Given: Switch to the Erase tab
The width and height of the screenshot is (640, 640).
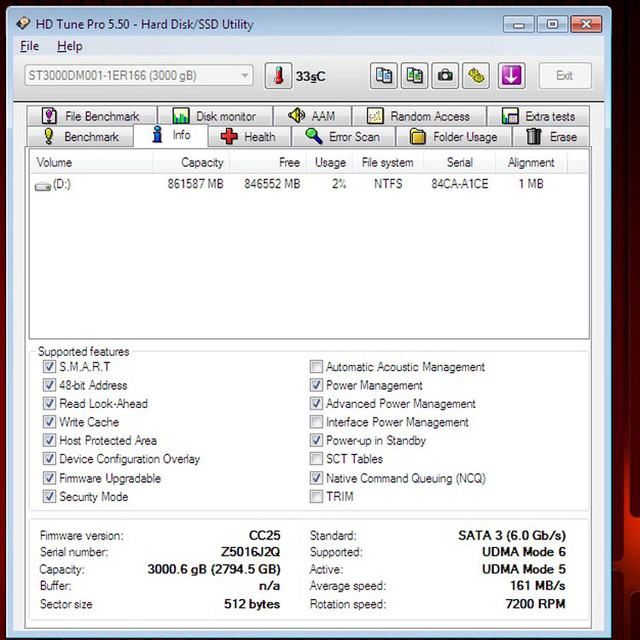Looking at the screenshot, I should pyautogui.click(x=551, y=136).
